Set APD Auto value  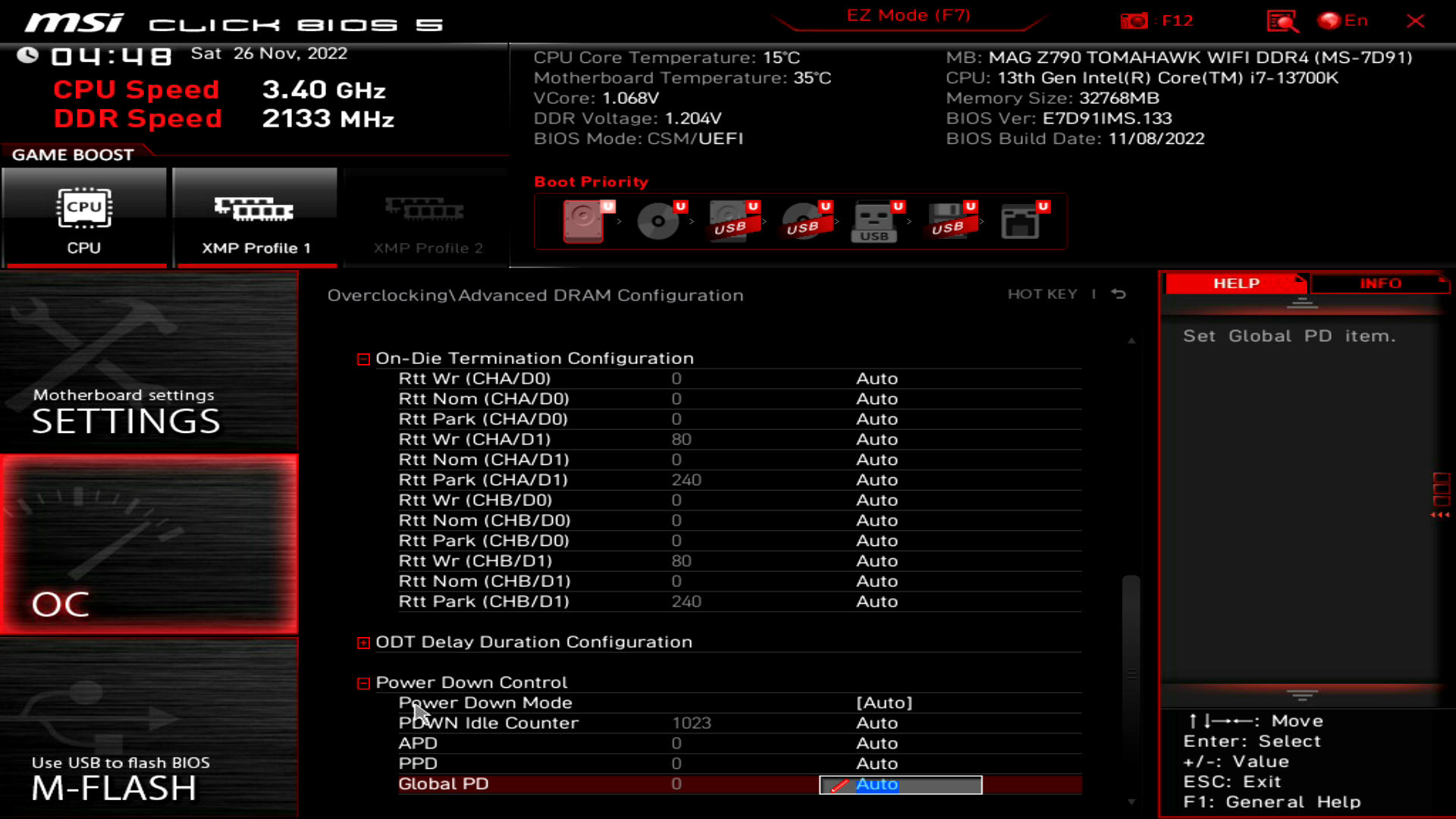[877, 744]
